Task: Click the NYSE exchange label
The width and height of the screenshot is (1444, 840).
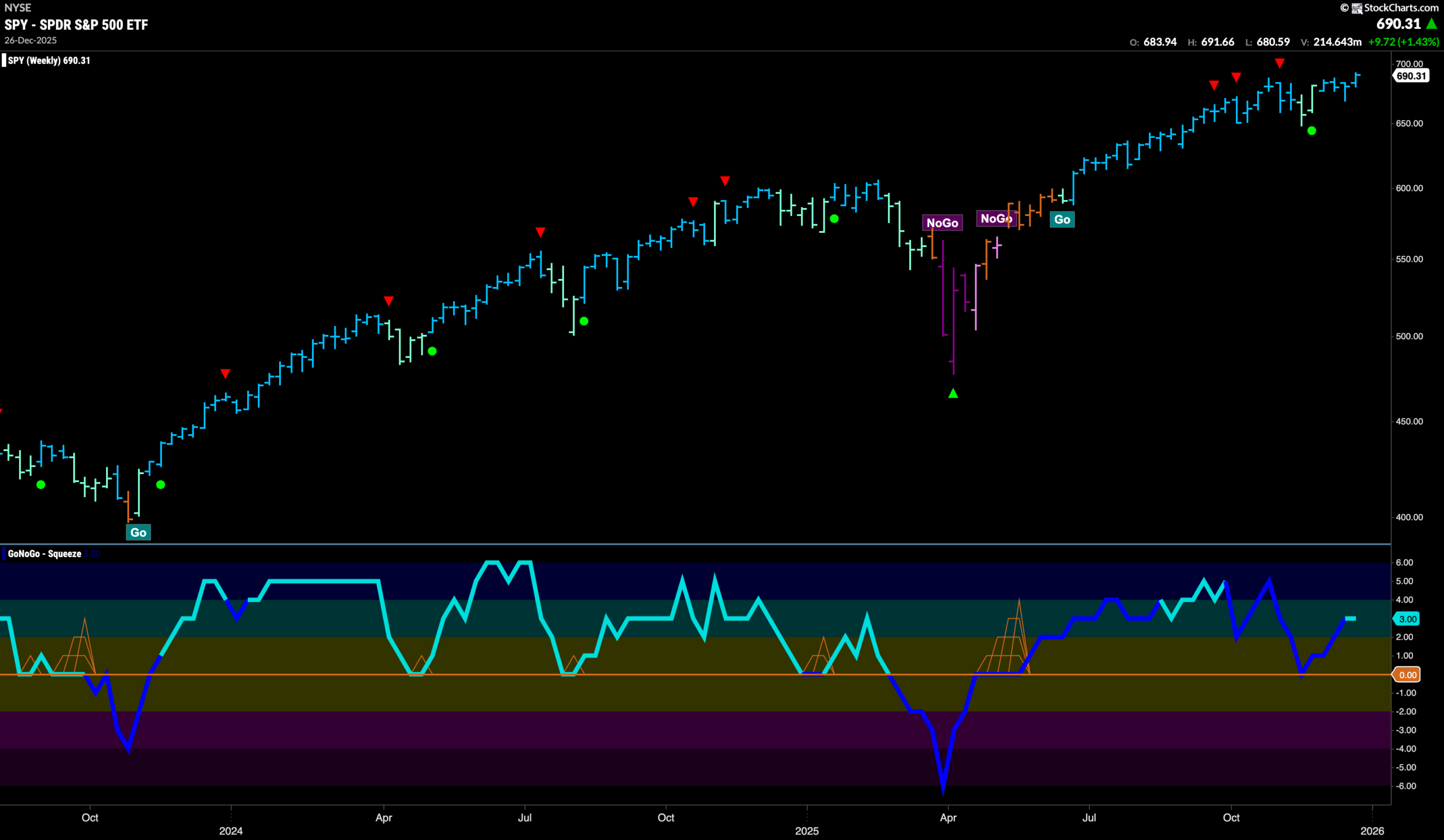Action: (17, 7)
